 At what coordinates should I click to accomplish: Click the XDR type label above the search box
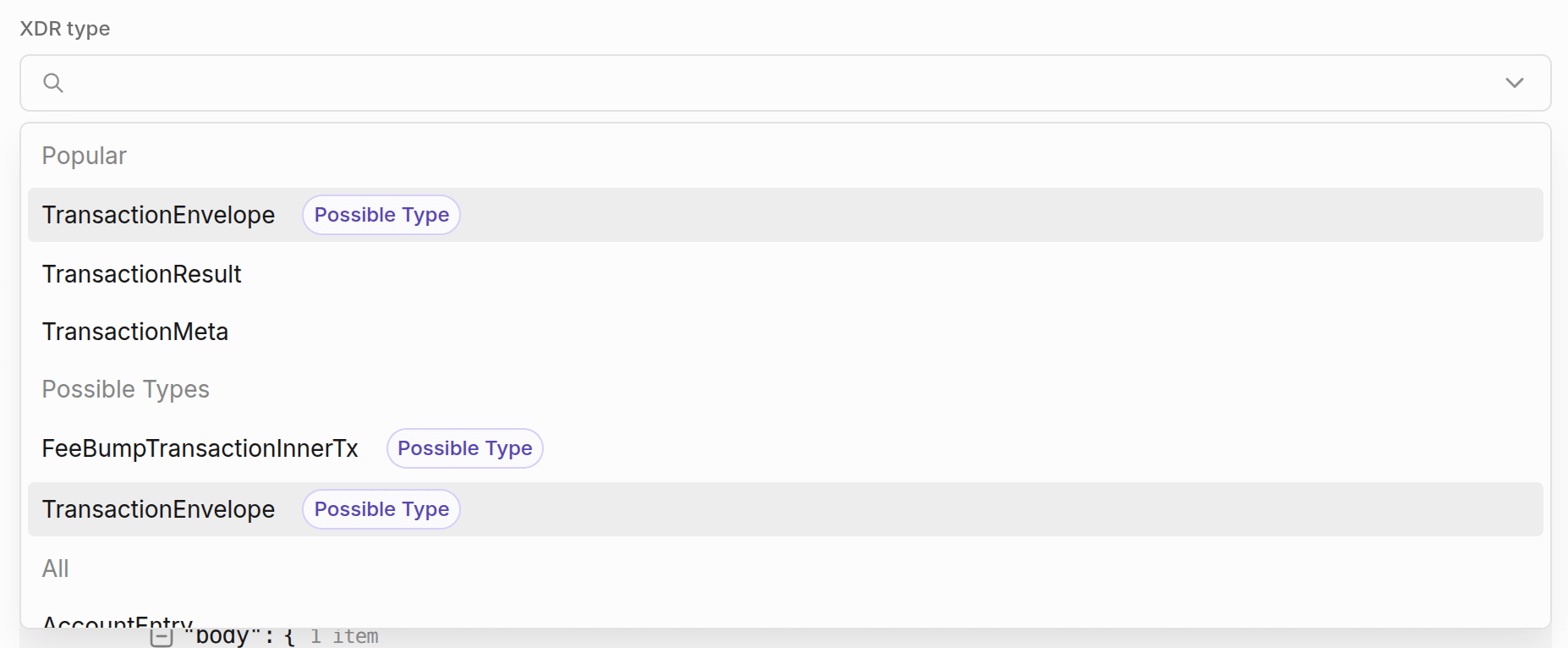[x=64, y=28]
